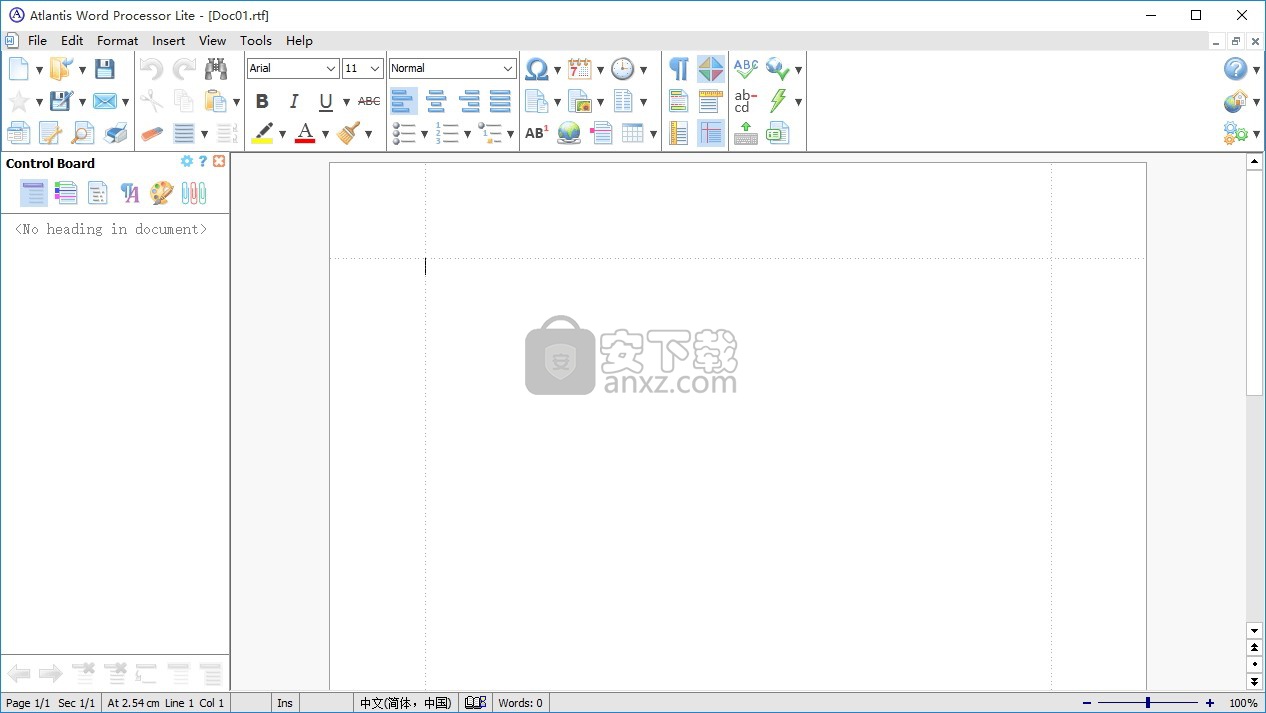Viewport: 1266px width, 713px height.
Task: Close the Control Board panel
Action: click(x=219, y=162)
